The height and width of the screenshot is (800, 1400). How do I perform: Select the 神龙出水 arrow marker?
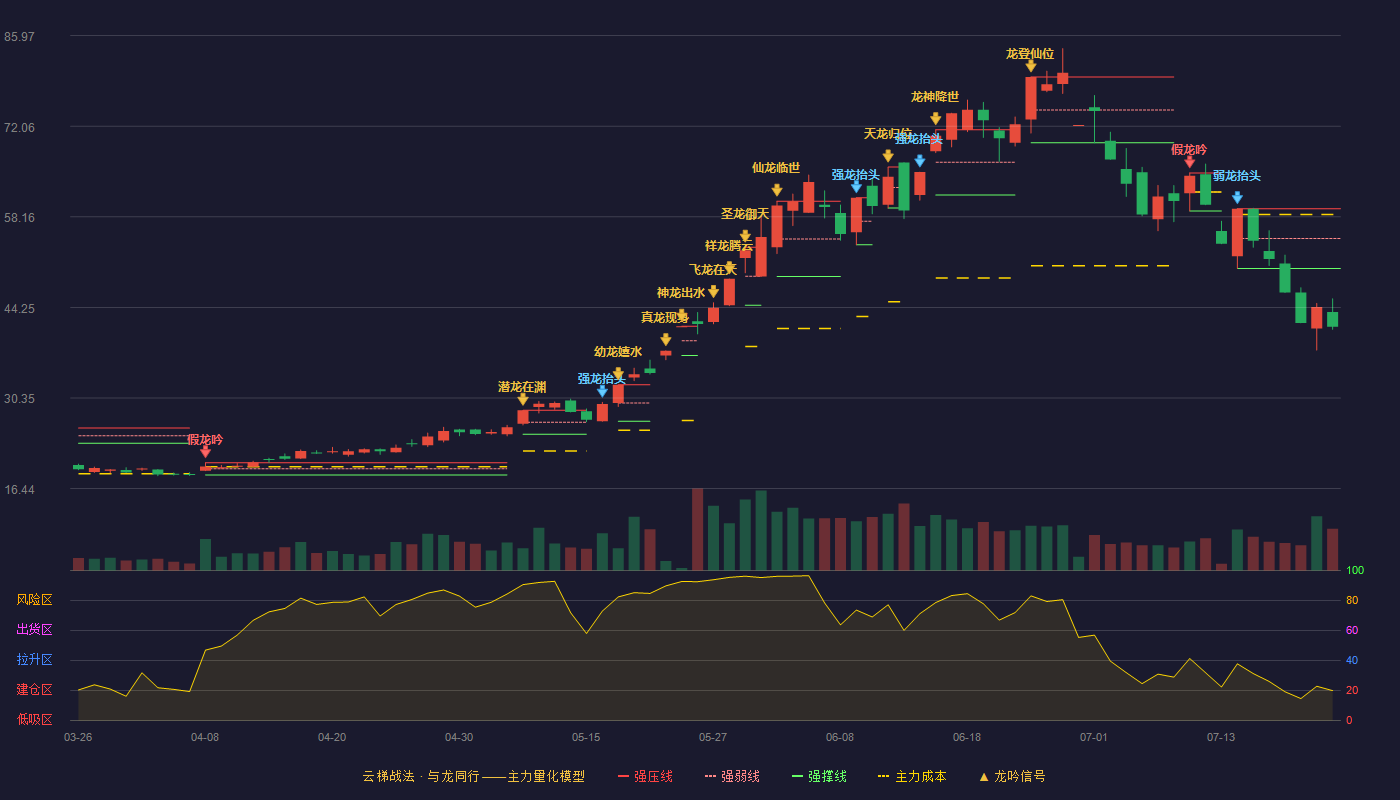click(x=713, y=291)
